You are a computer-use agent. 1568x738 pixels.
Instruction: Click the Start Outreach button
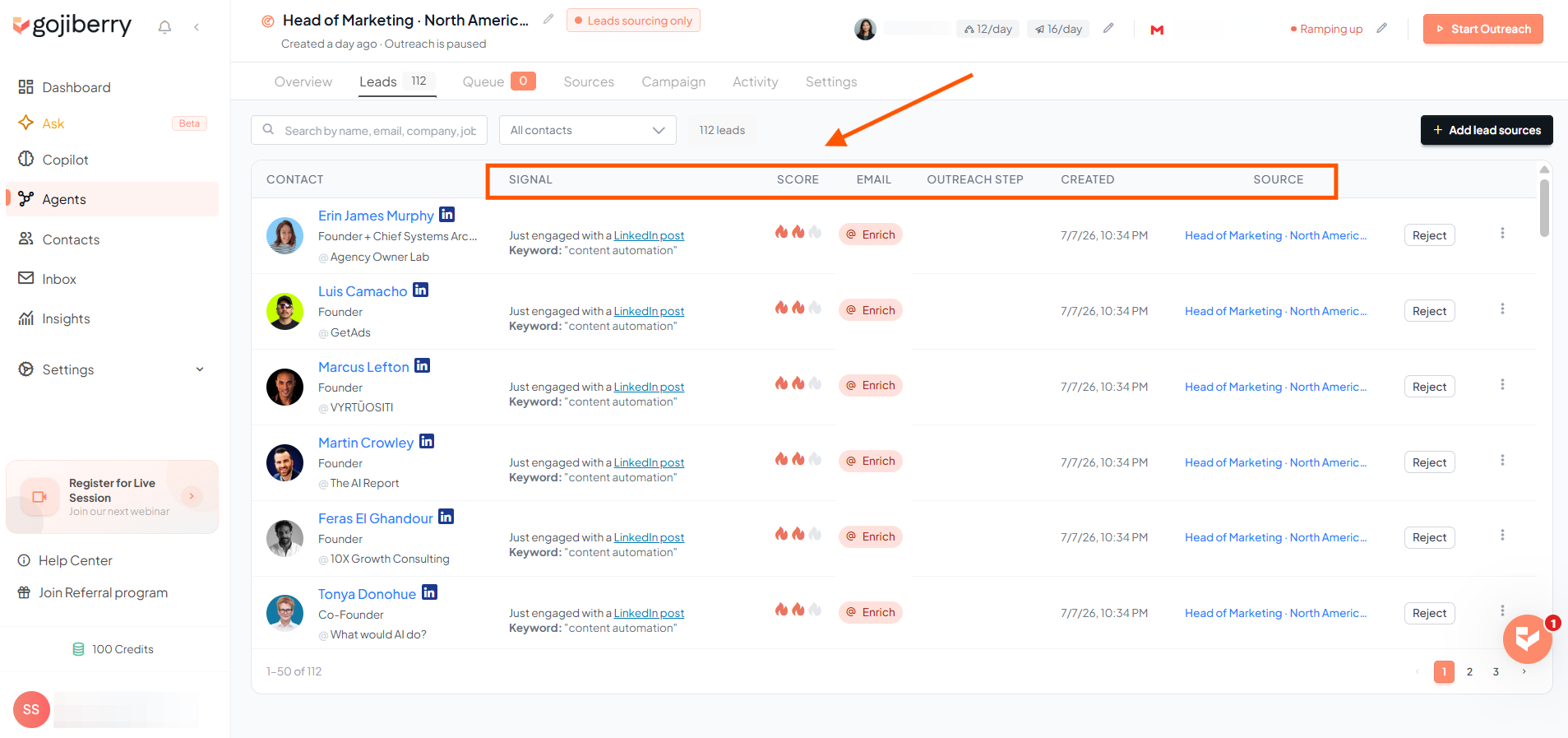tap(1482, 29)
